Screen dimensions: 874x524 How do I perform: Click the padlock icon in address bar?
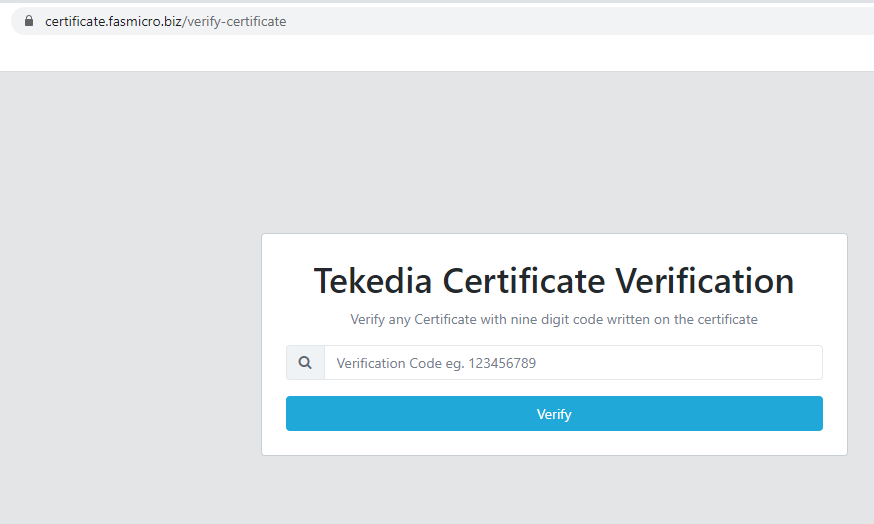click(x=28, y=21)
